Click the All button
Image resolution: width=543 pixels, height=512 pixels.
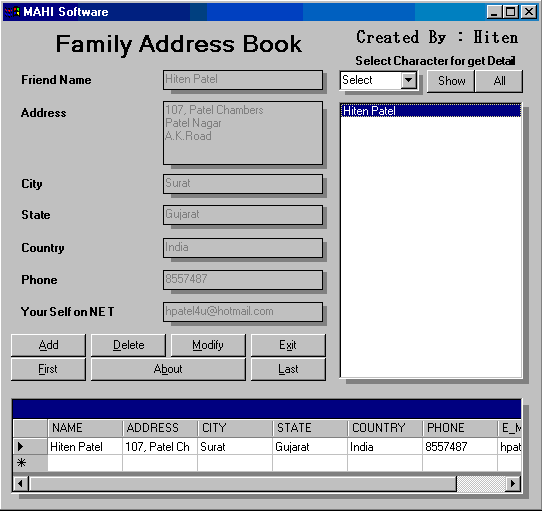499,81
